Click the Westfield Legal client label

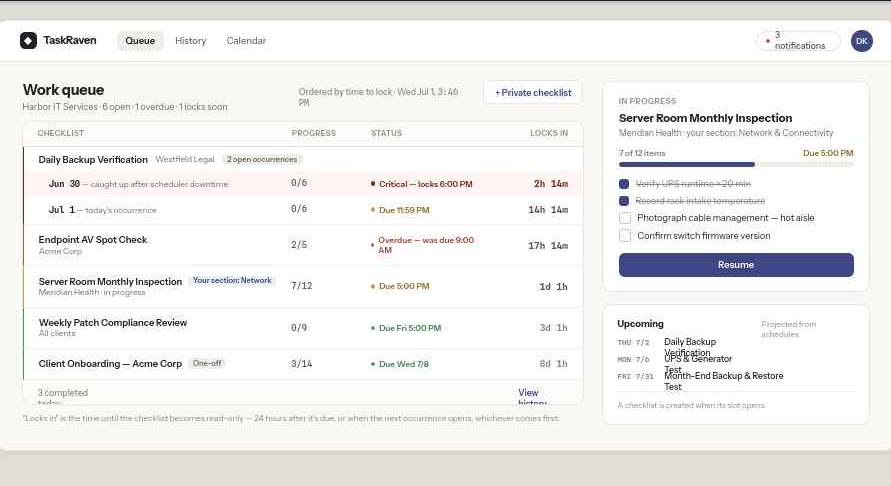click(185, 159)
